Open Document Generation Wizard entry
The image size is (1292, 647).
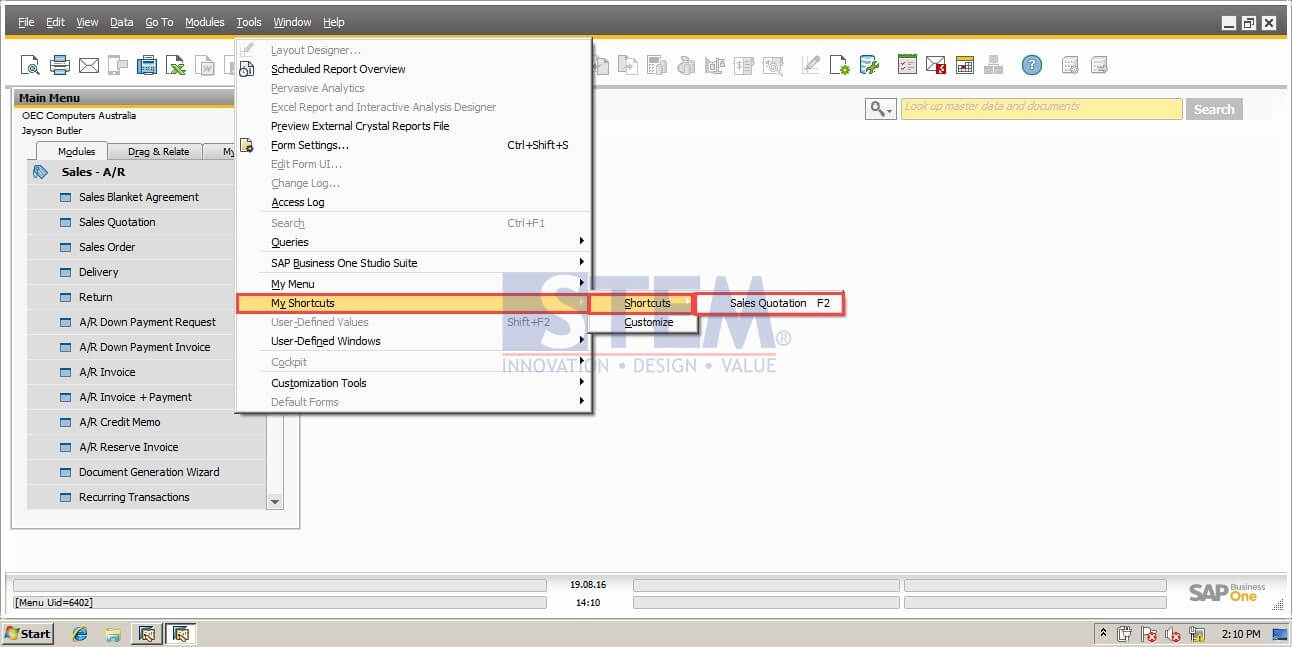click(x=147, y=472)
